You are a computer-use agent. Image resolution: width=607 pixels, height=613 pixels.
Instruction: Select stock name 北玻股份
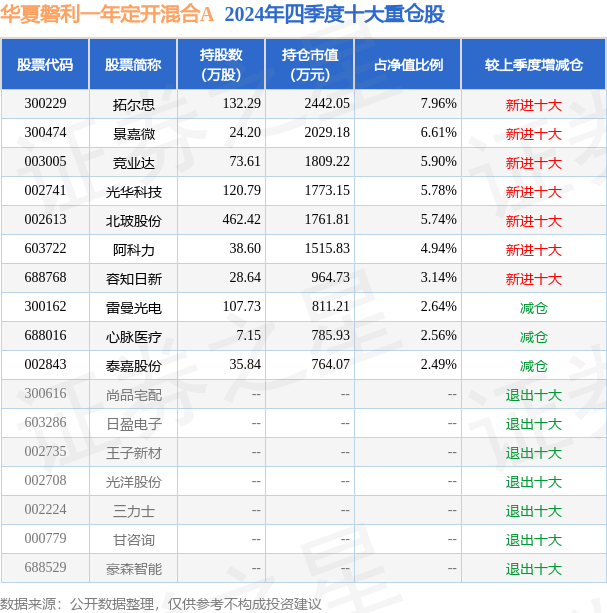(x=134, y=220)
